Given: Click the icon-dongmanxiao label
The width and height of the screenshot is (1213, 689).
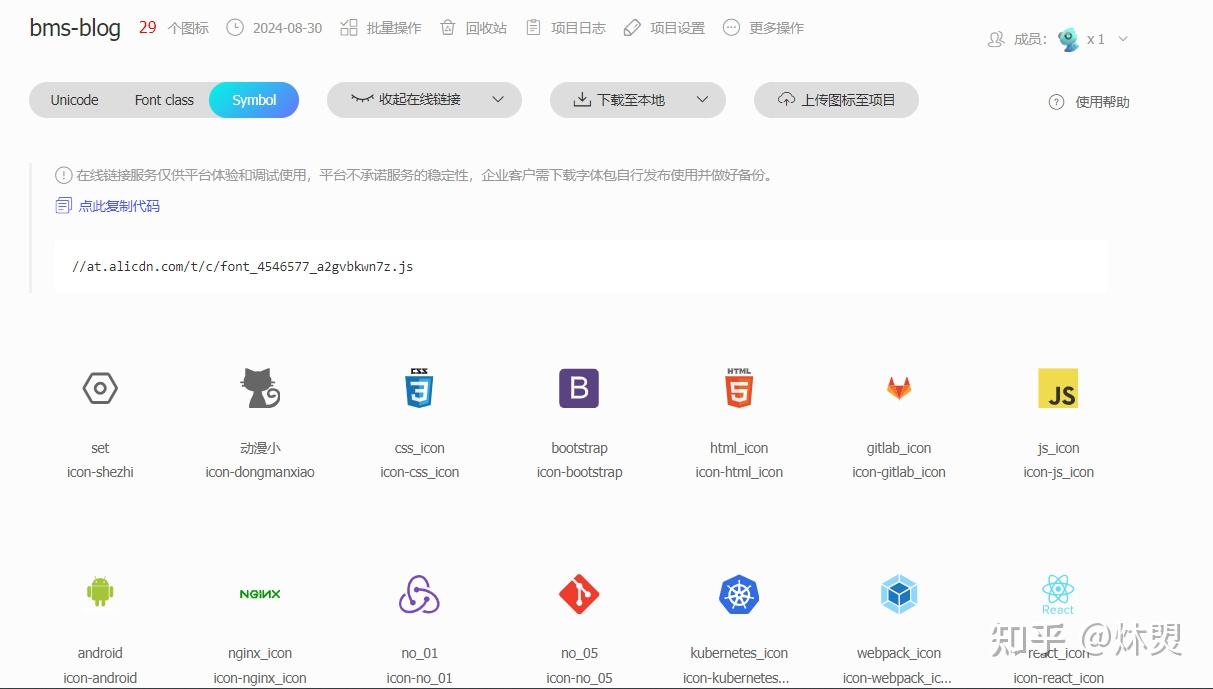Looking at the screenshot, I should pos(260,472).
